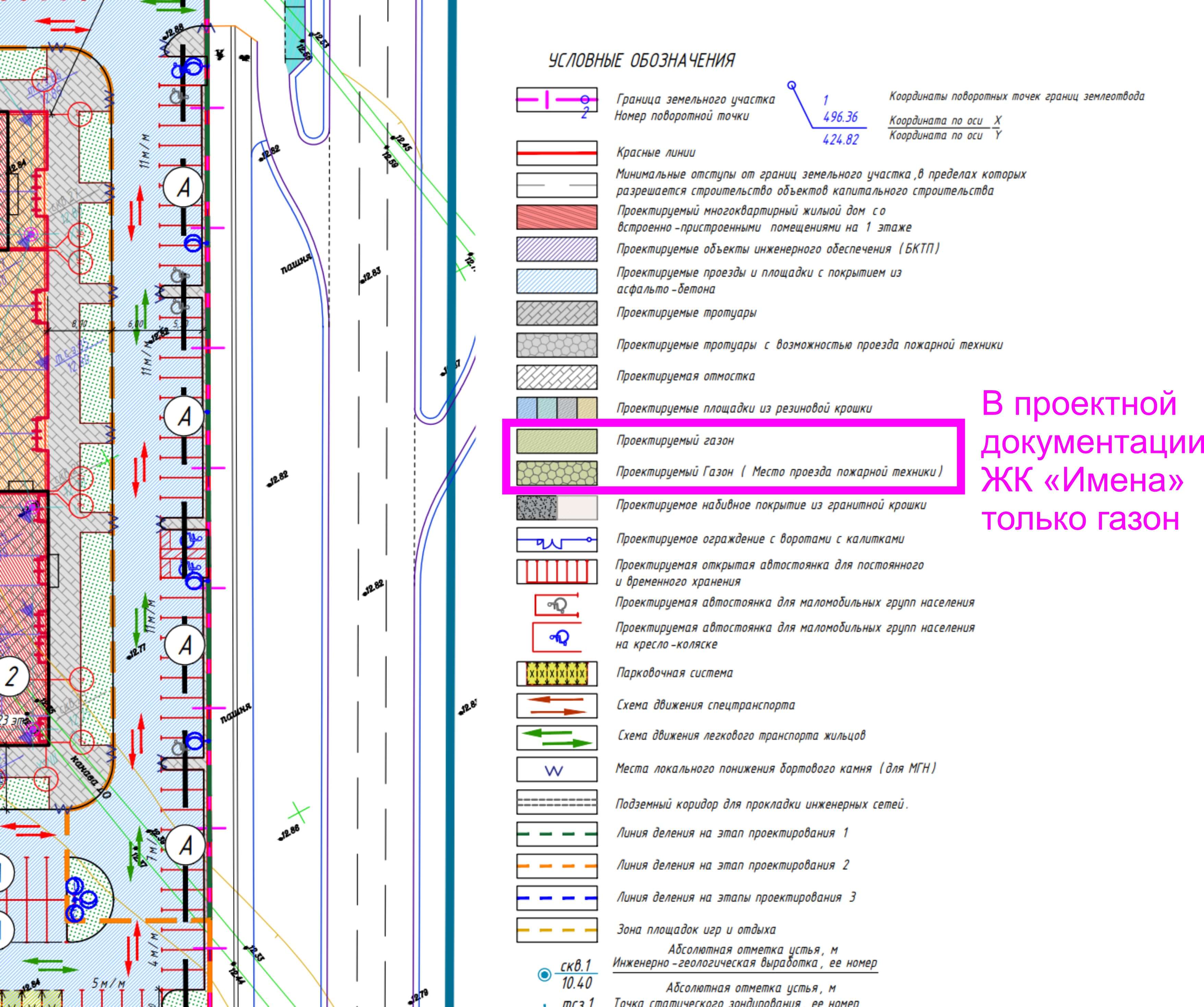
Task: Select the yellow dashed play zone line symbol
Action: tap(557, 930)
